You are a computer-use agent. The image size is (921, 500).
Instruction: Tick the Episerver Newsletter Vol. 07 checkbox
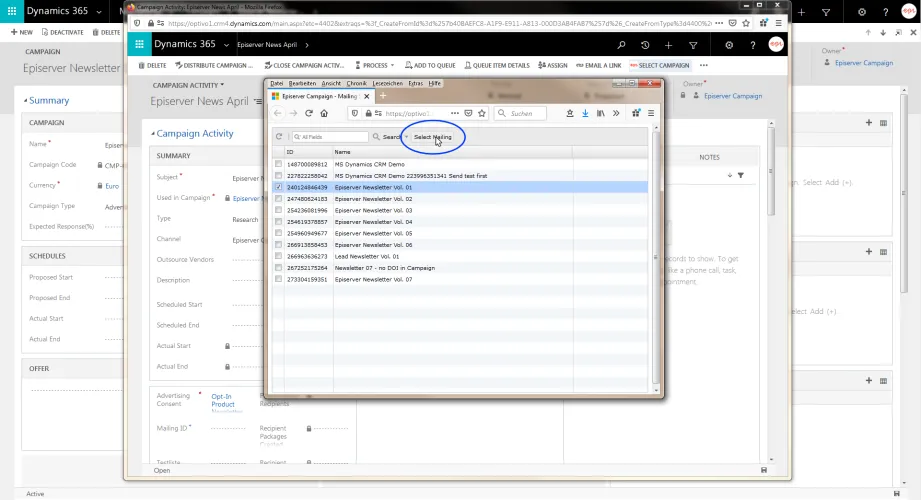click(x=278, y=279)
